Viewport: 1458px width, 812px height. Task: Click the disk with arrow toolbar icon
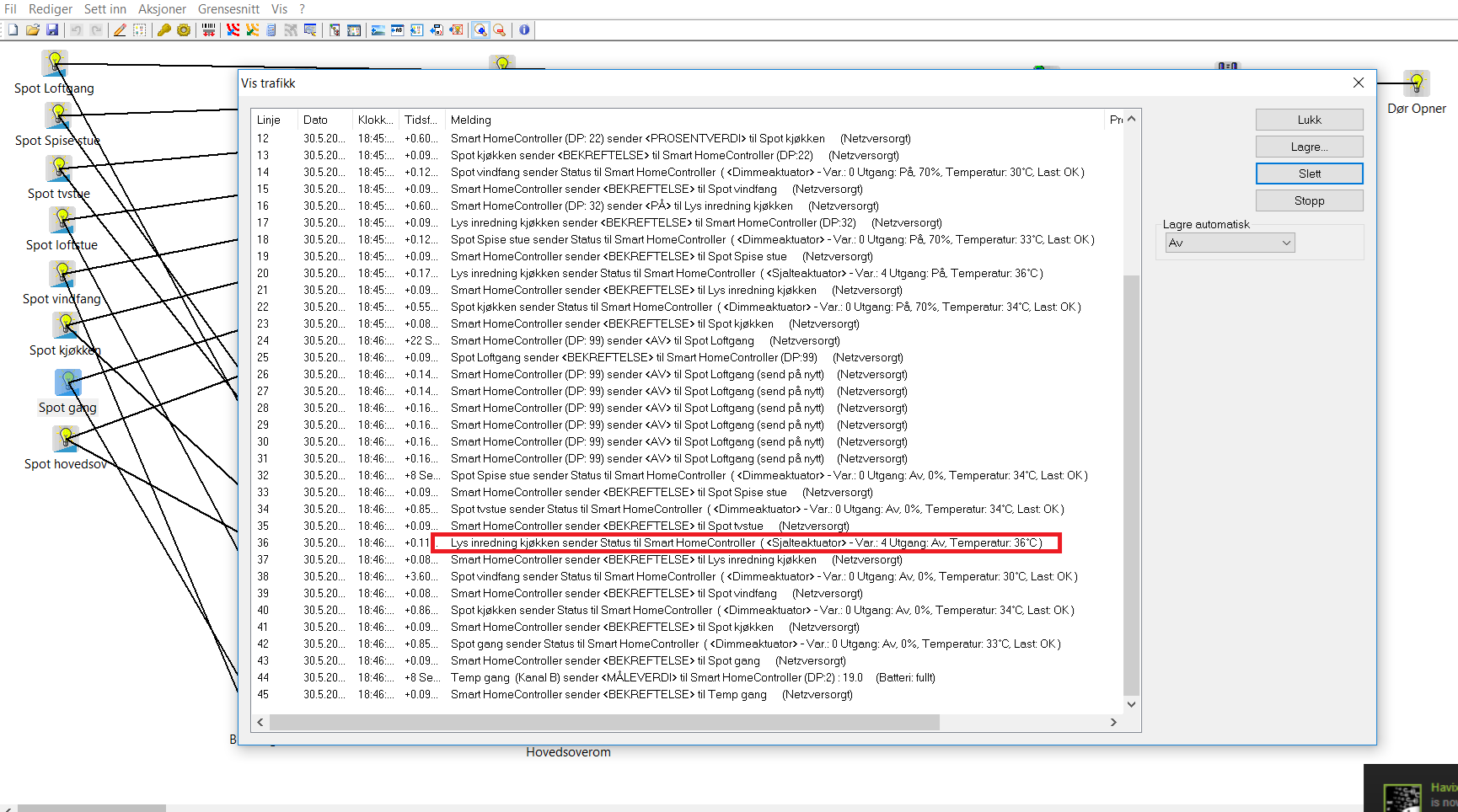pyautogui.click(x=437, y=30)
